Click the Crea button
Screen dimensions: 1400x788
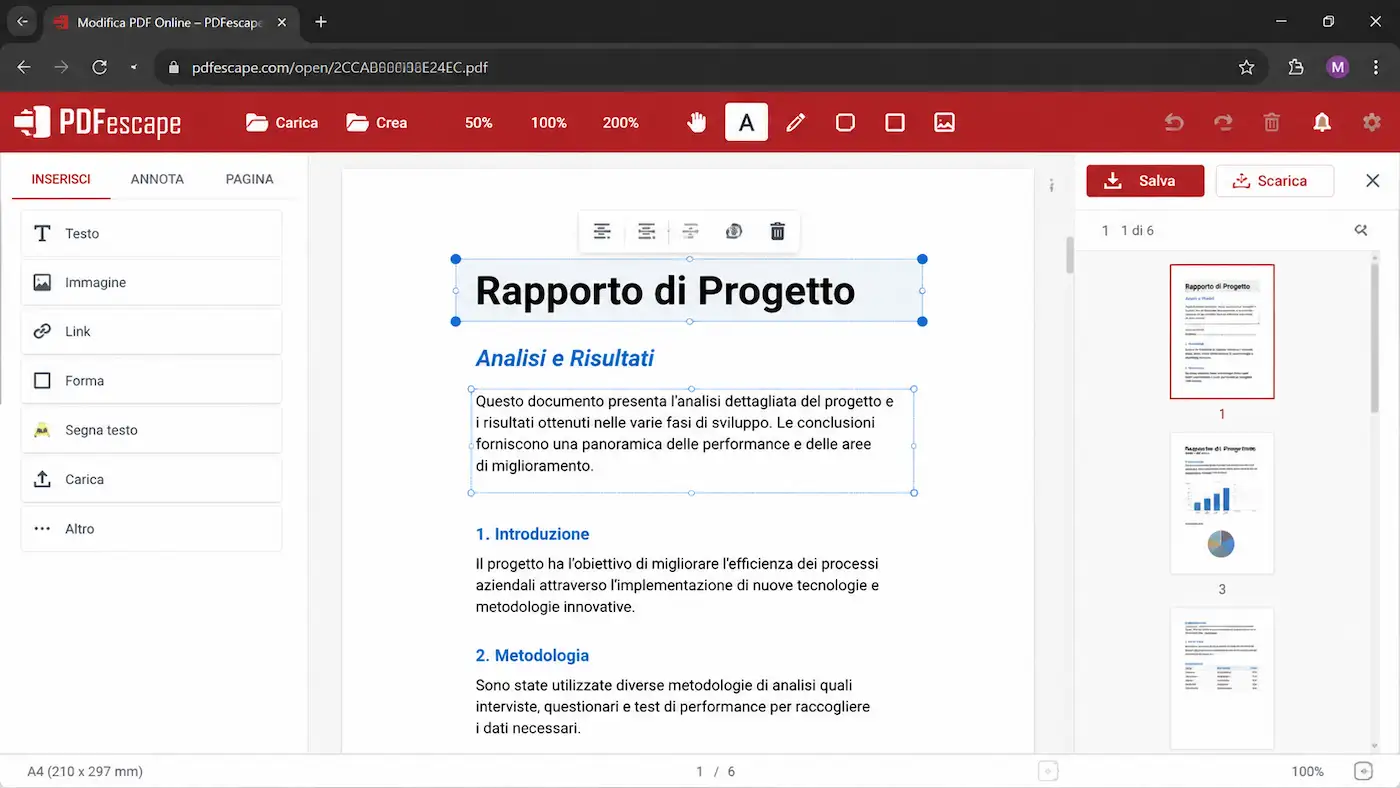point(377,122)
